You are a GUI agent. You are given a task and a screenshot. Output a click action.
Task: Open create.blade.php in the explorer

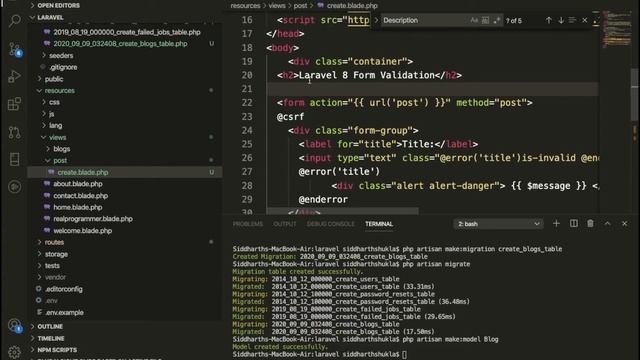82,172
